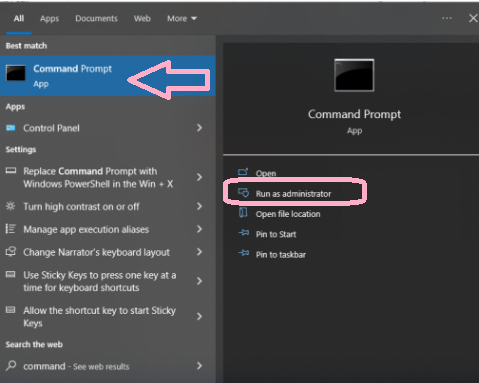Image resolution: width=479 pixels, height=383 pixels.
Task: Click the Command Prompt icon in best match
Action: tap(16, 73)
